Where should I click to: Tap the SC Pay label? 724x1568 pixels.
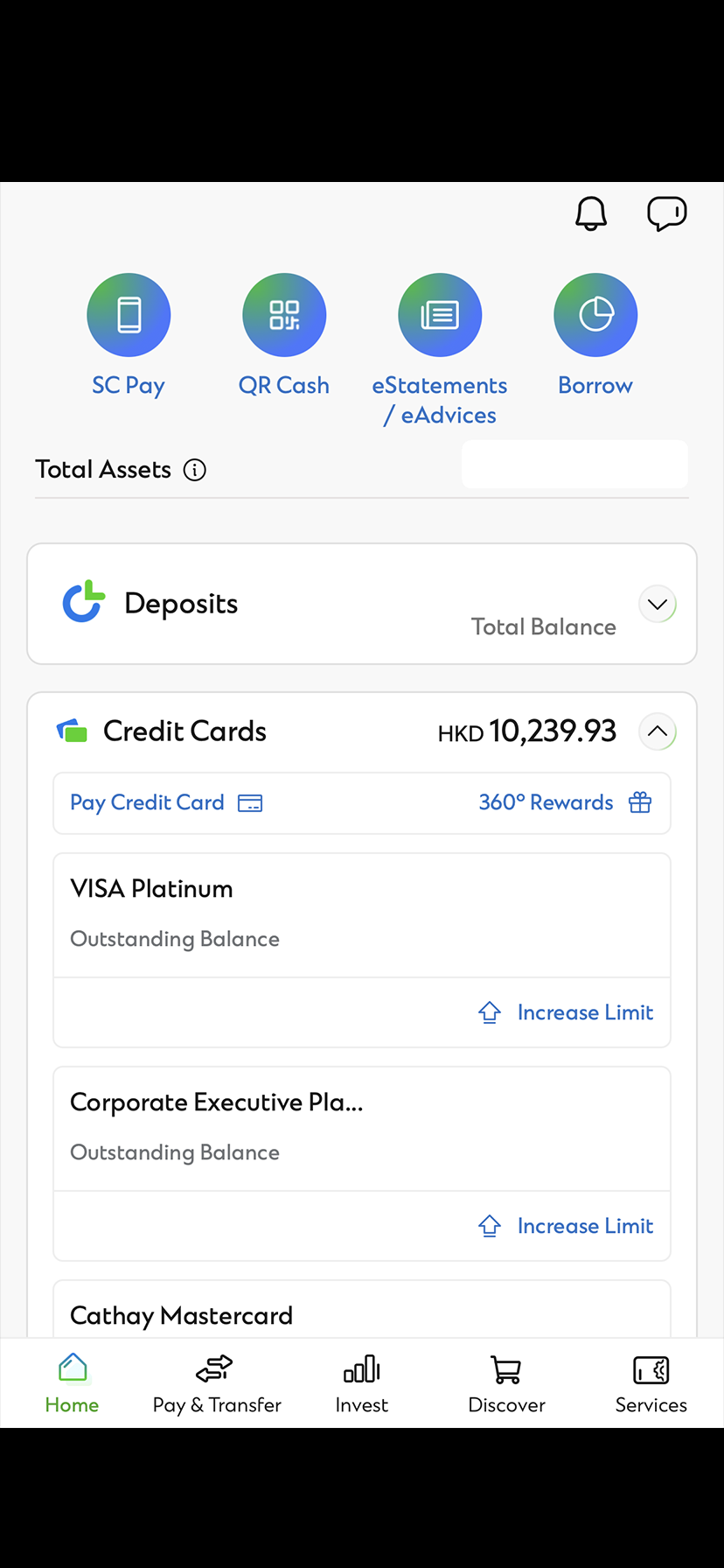(x=129, y=386)
